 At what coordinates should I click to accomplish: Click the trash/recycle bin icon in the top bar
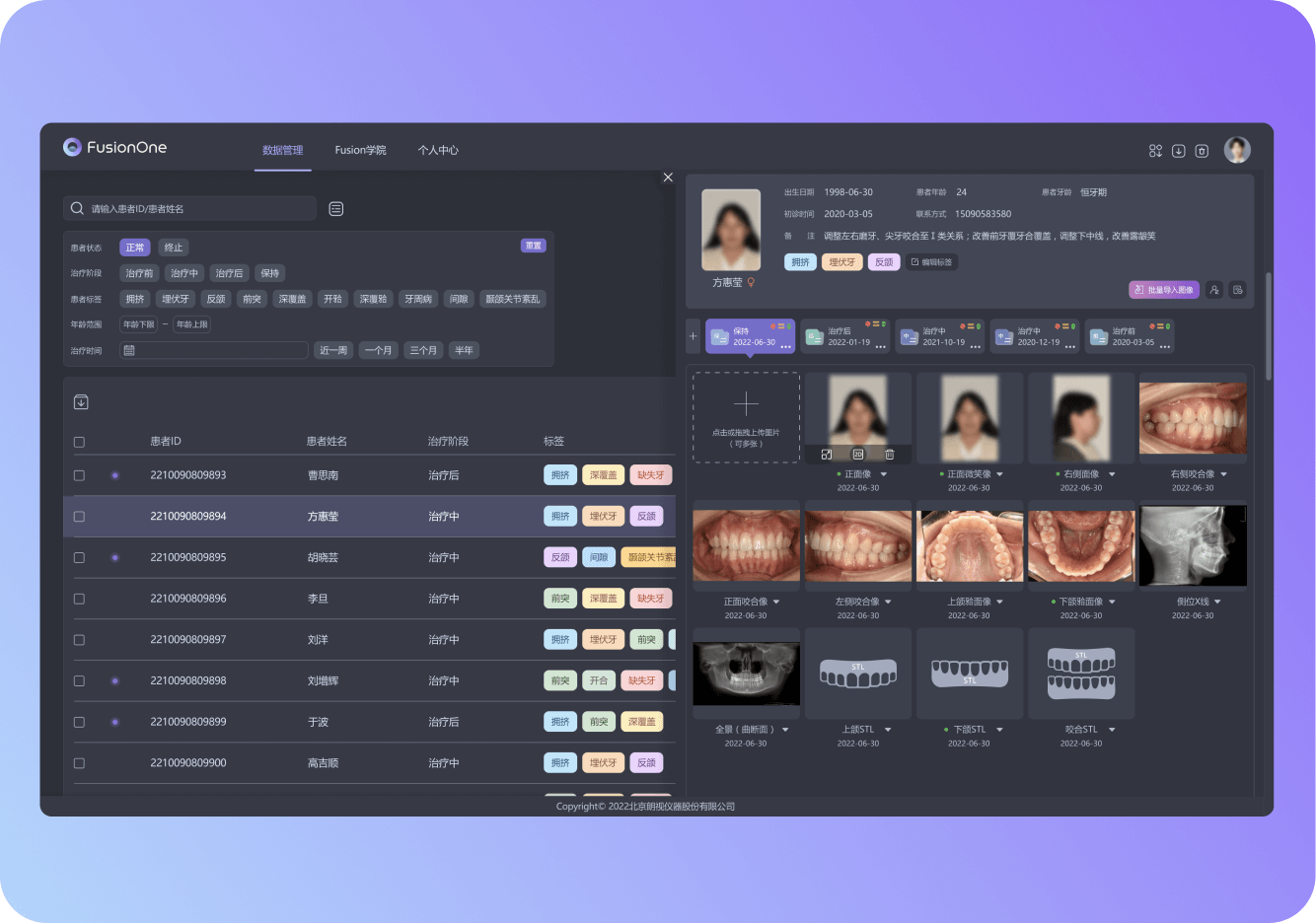(1202, 150)
